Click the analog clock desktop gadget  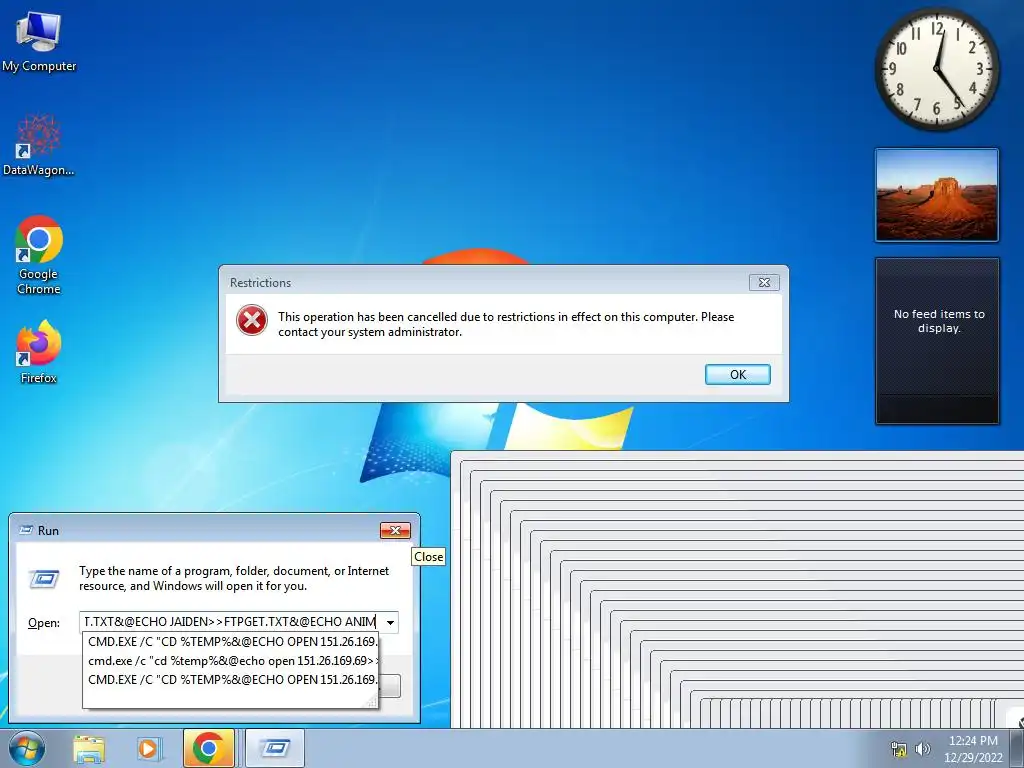(x=937, y=69)
